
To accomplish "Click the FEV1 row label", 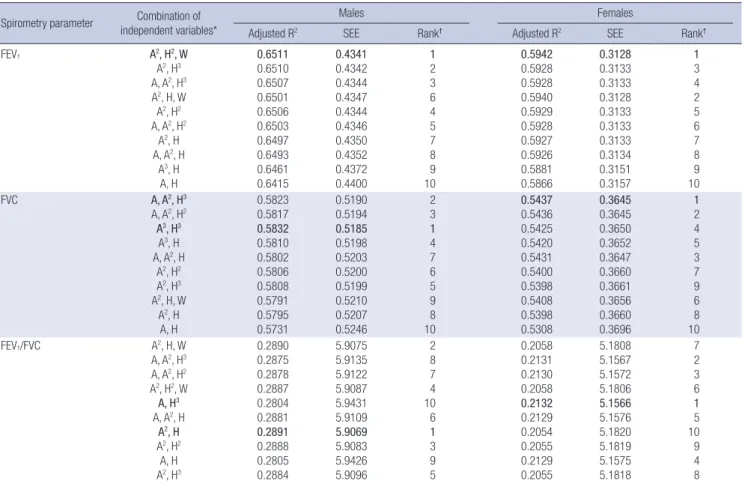I will (x=10, y=54).
